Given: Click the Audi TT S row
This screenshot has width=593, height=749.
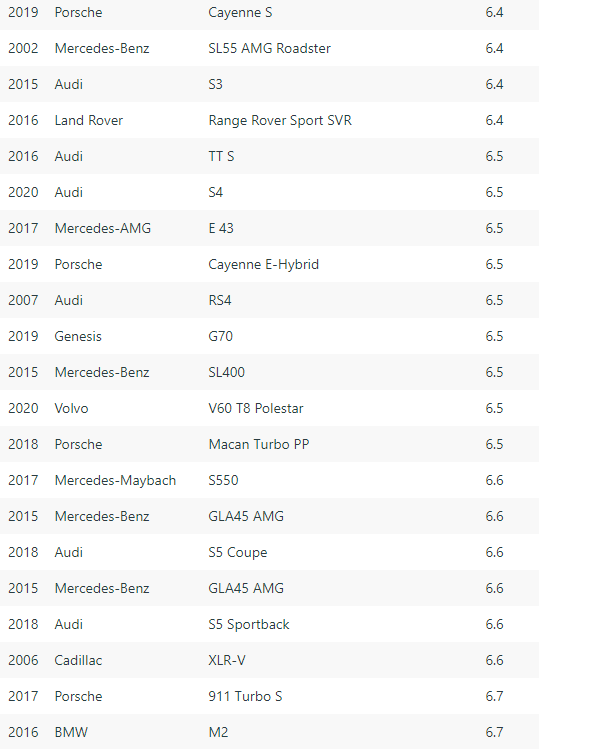Looking at the screenshot, I should click(270, 156).
